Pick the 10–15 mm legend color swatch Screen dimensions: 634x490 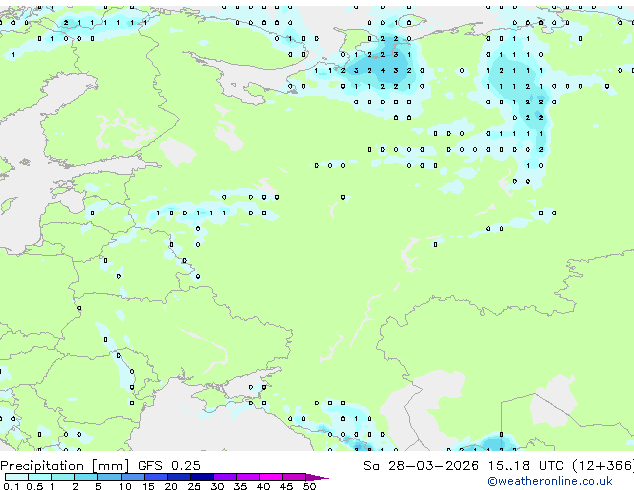(x=132, y=477)
